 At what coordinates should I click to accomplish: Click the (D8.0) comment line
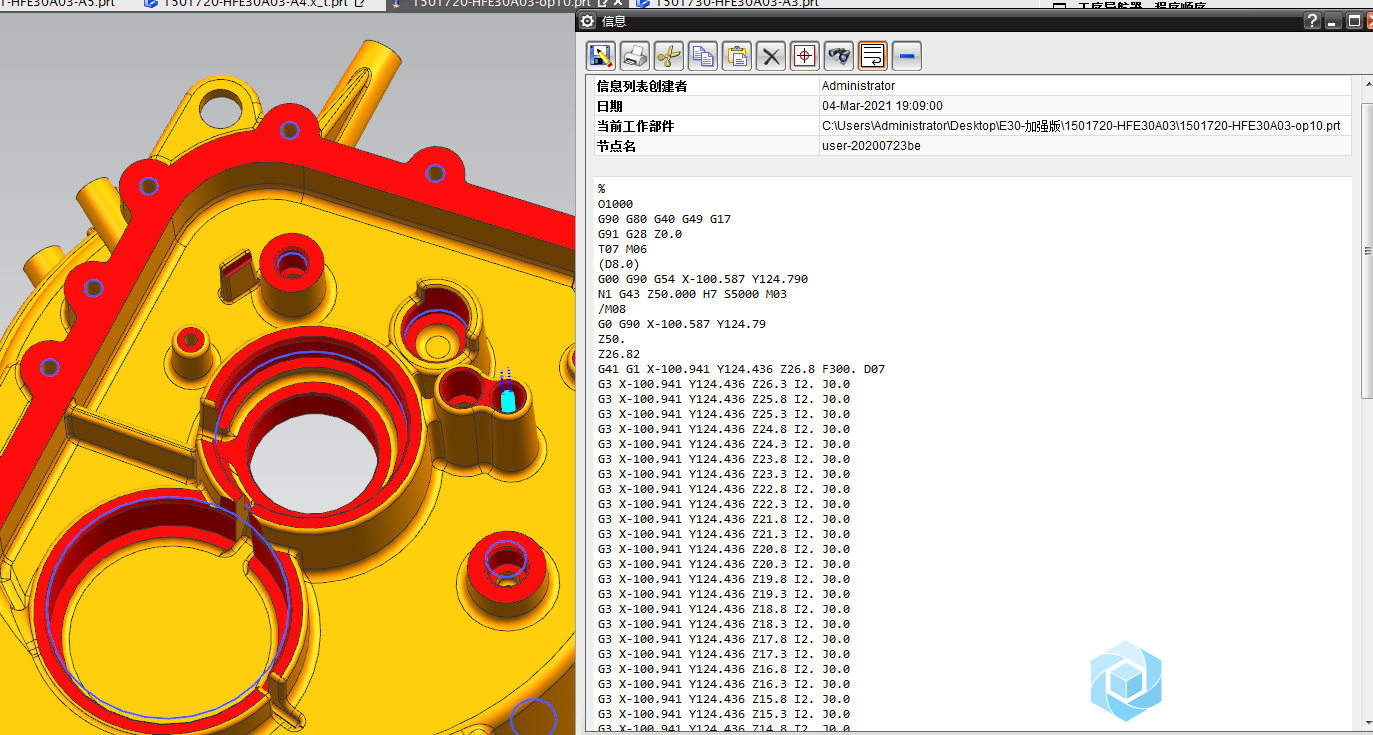(x=618, y=264)
